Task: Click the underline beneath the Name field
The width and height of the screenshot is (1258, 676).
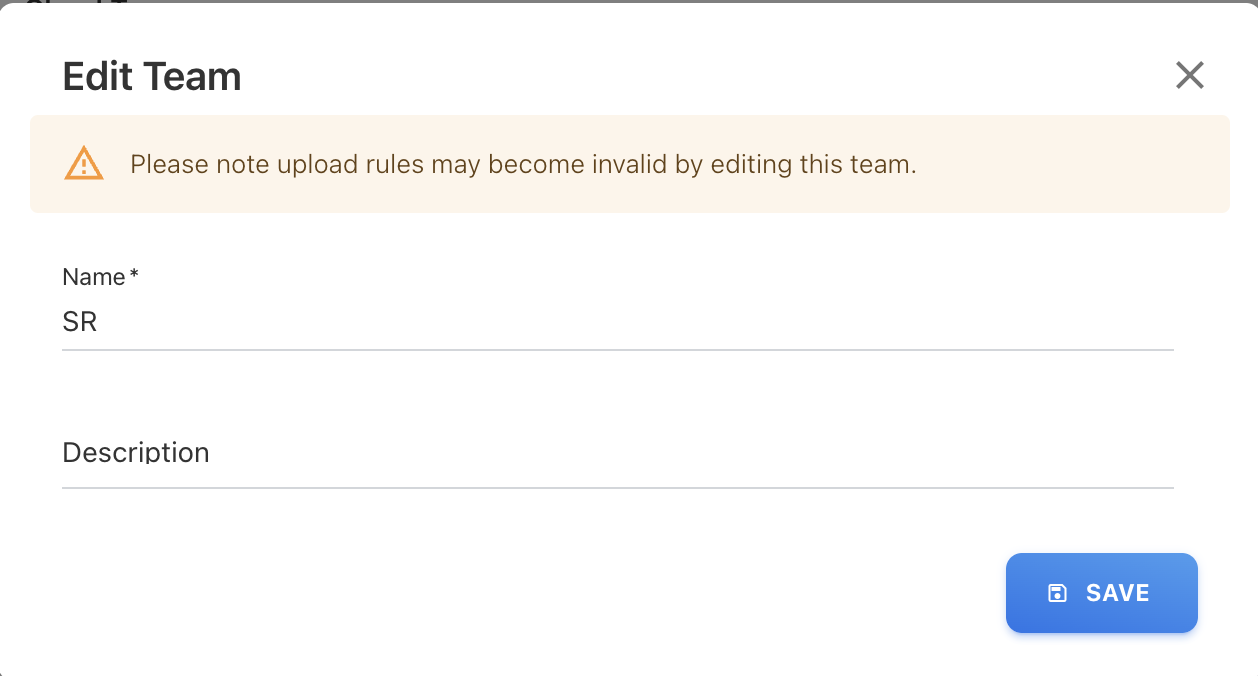Action: coord(617,350)
